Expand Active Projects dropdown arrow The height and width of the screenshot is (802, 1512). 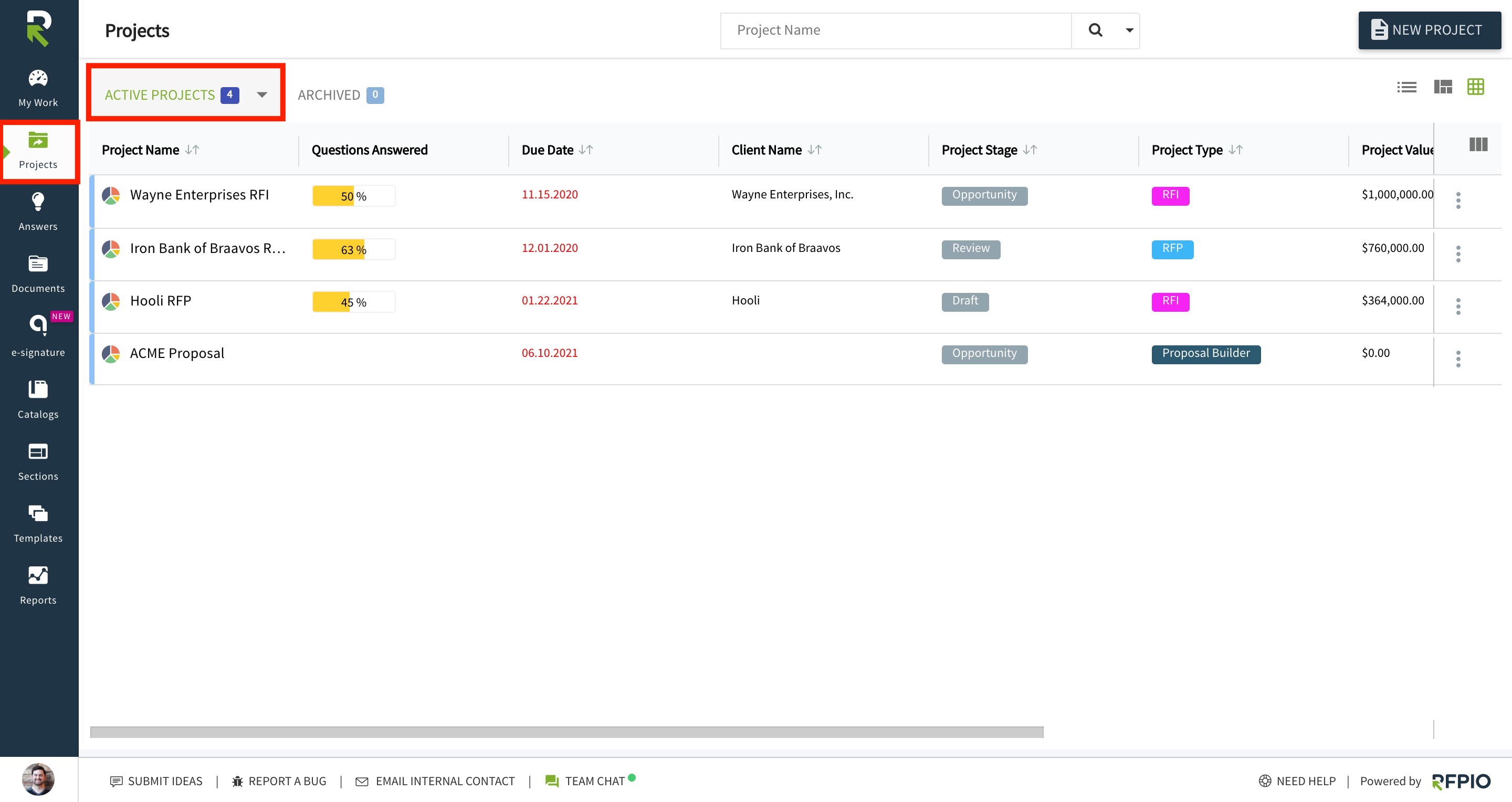tap(262, 95)
